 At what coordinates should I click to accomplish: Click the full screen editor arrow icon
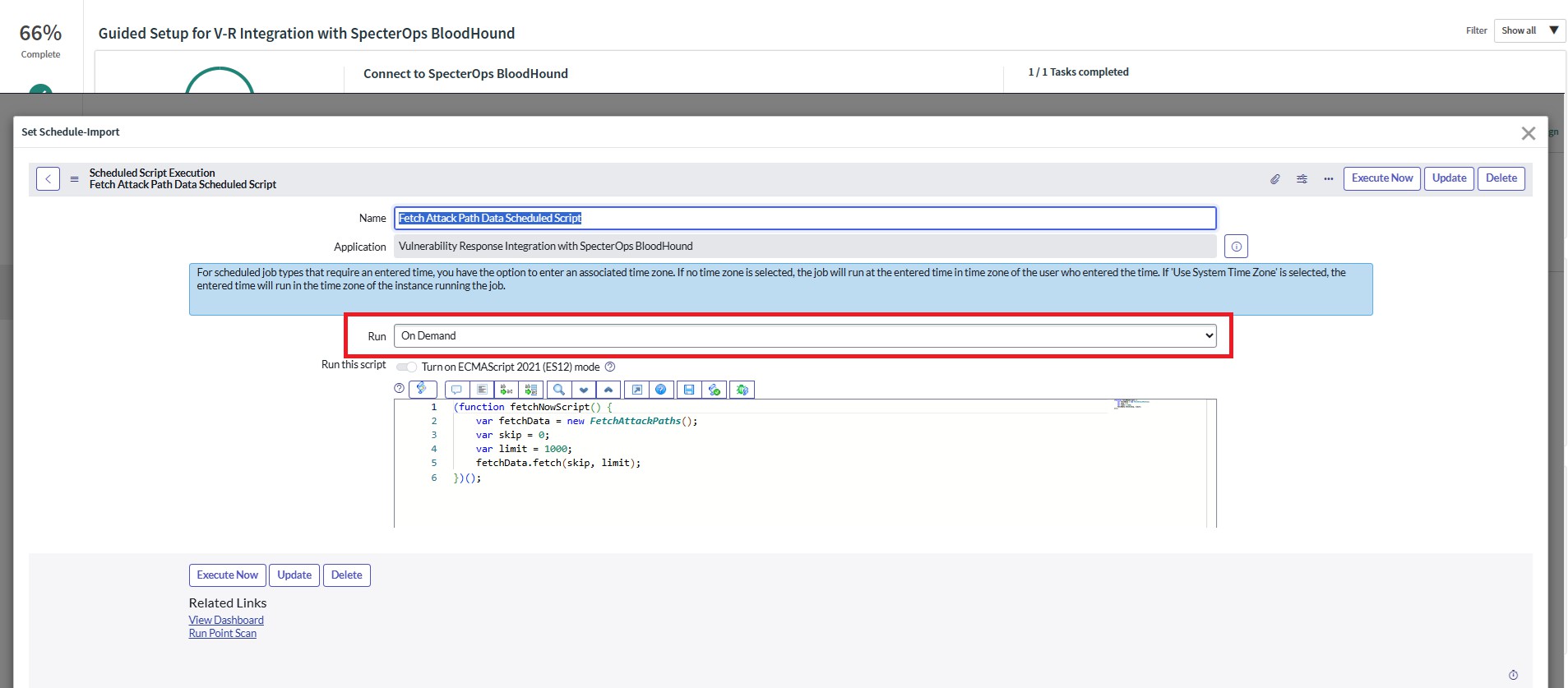636,390
